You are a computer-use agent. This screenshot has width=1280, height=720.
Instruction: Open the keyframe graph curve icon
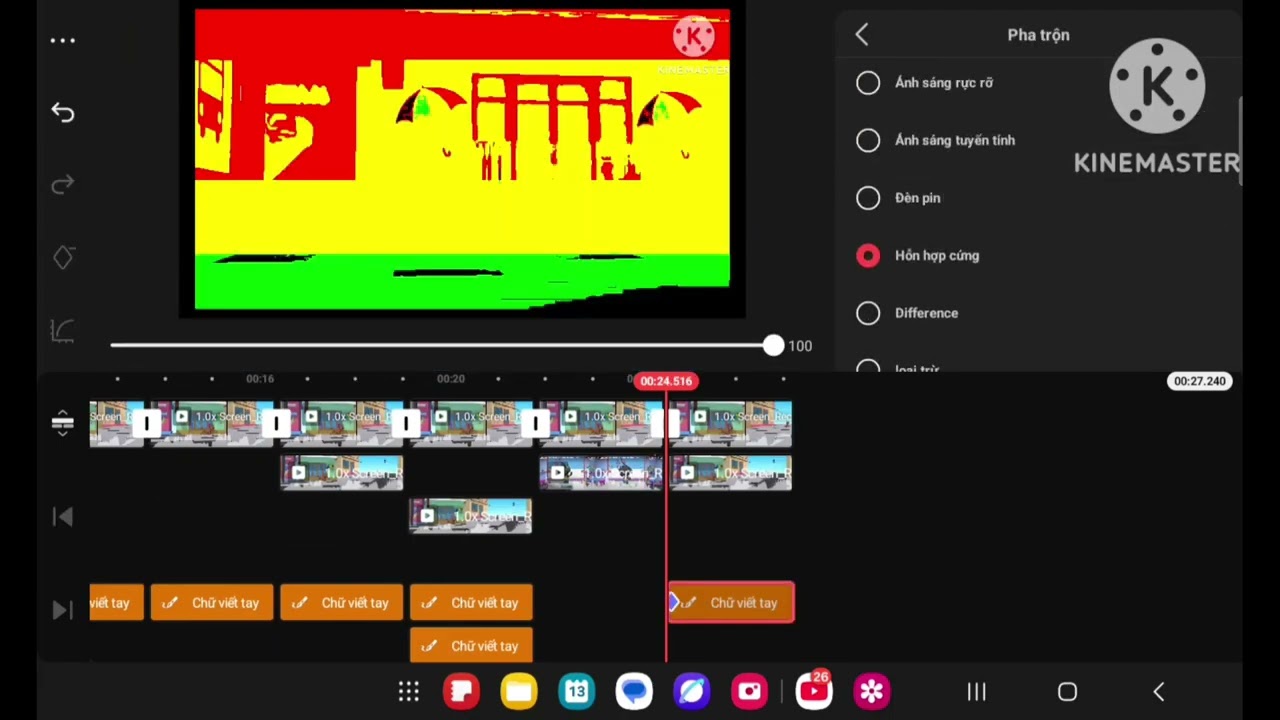click(x=63, y=331)
